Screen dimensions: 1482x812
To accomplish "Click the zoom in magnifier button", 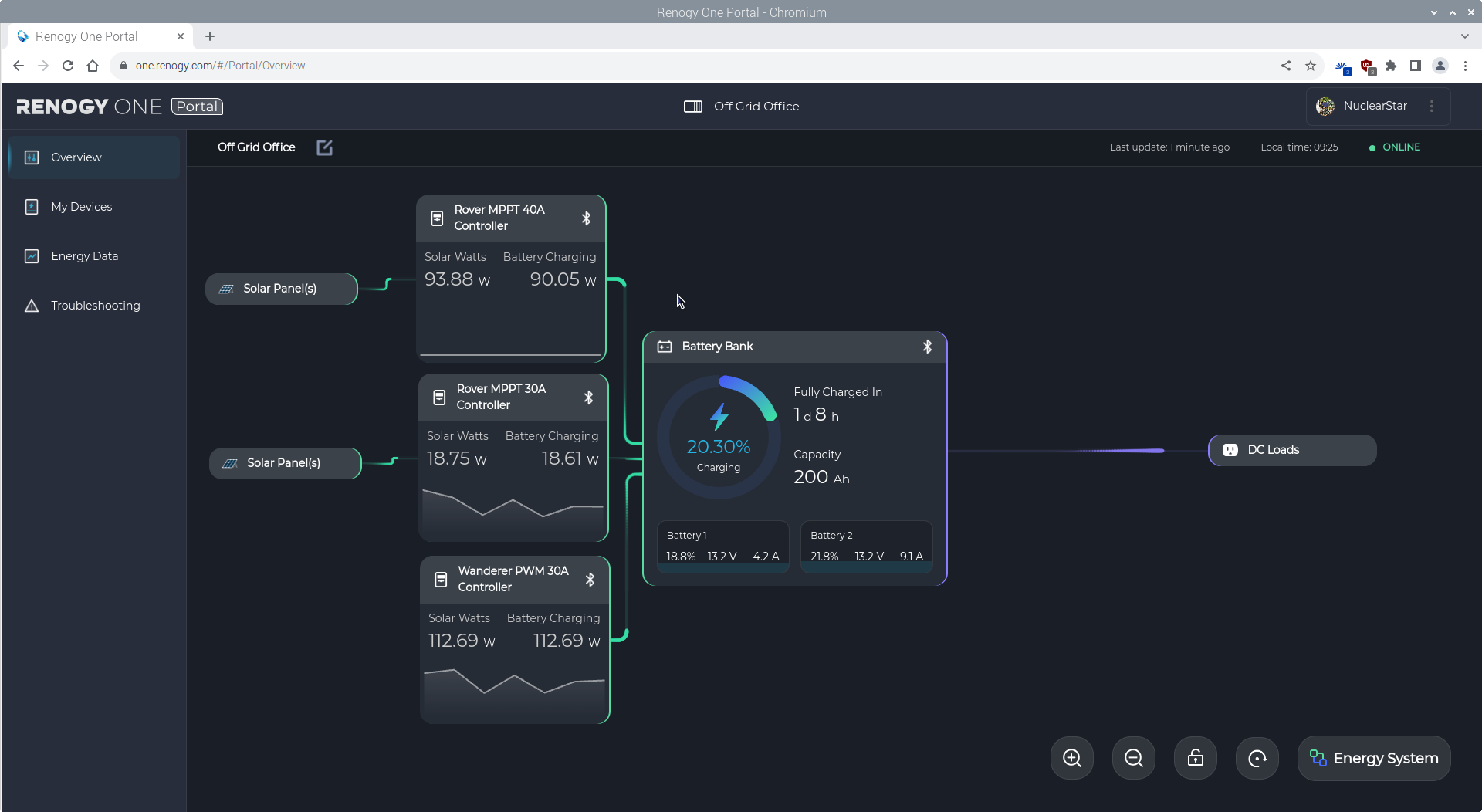I will 1072,758.
